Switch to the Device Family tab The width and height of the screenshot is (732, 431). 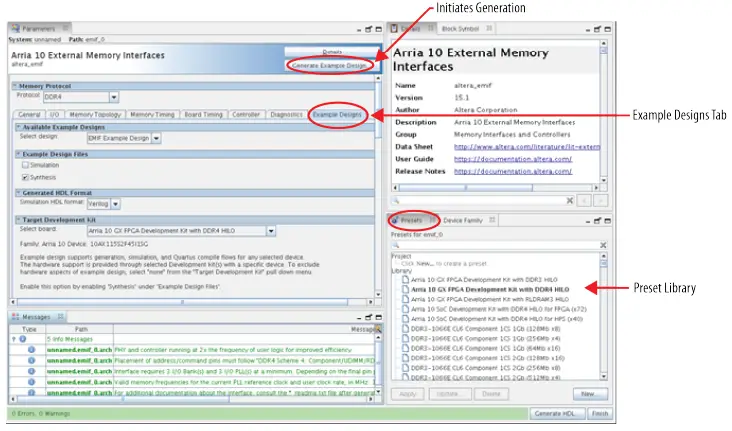(x=463, y=220)
